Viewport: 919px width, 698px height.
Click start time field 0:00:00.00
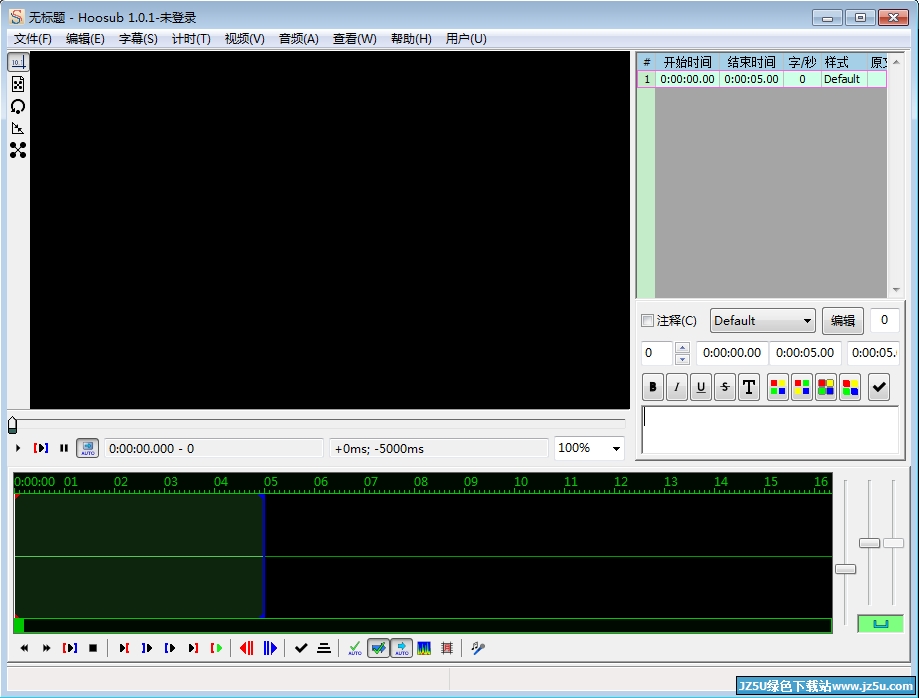(732, 353)
